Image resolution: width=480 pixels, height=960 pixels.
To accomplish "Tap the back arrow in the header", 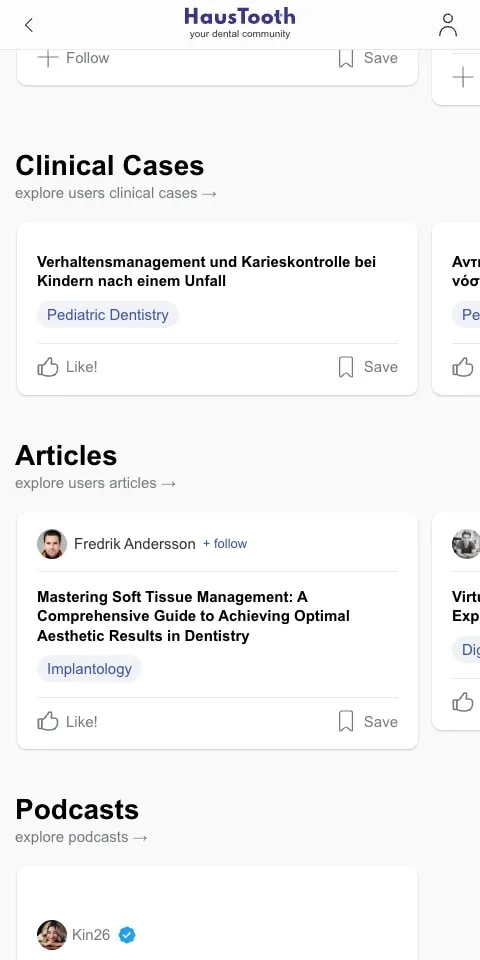I will click(29, 25).
